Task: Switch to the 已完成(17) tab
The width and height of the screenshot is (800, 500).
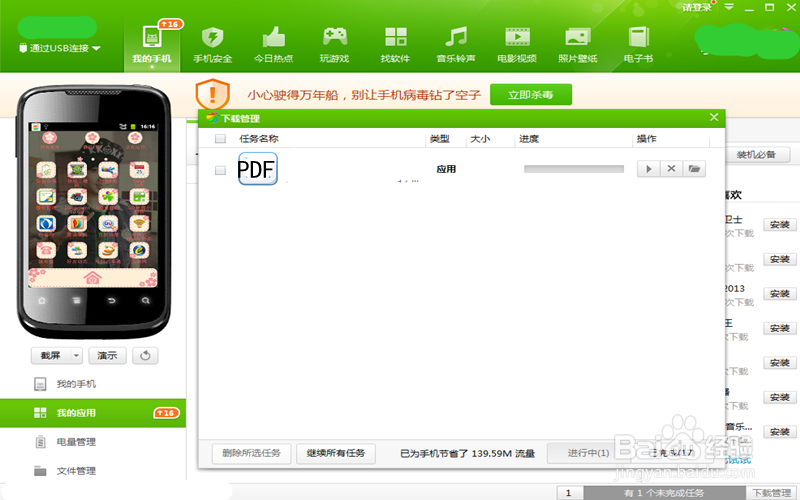Action: pos(673,453)
